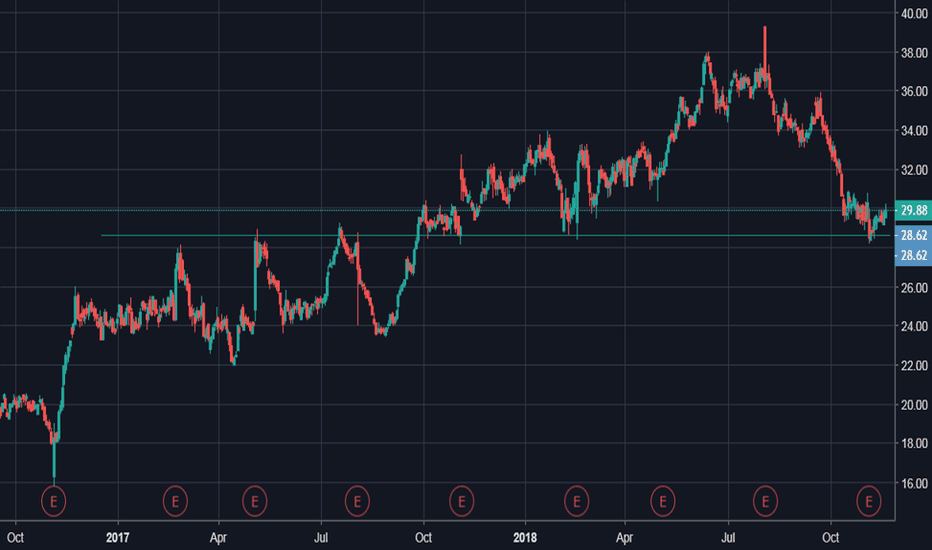Click the final Oct label on time axis
Image resolution: width=932 pixels, height=550 pixels.
(830, 538)
